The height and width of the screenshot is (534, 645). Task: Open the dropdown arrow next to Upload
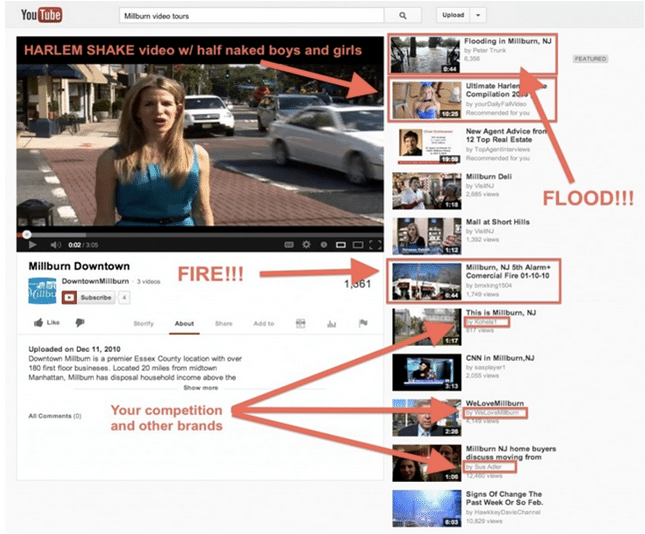(x=477, y=16)
